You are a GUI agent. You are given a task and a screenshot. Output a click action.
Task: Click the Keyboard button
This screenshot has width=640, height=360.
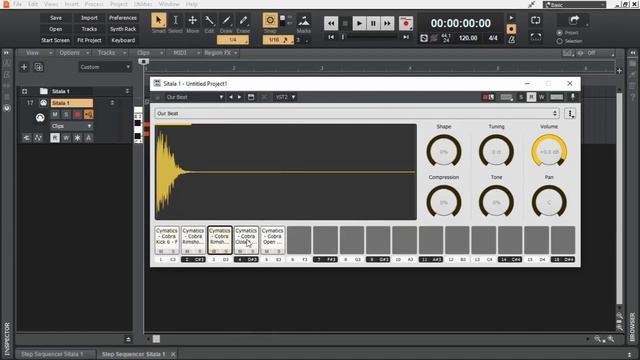123,40
